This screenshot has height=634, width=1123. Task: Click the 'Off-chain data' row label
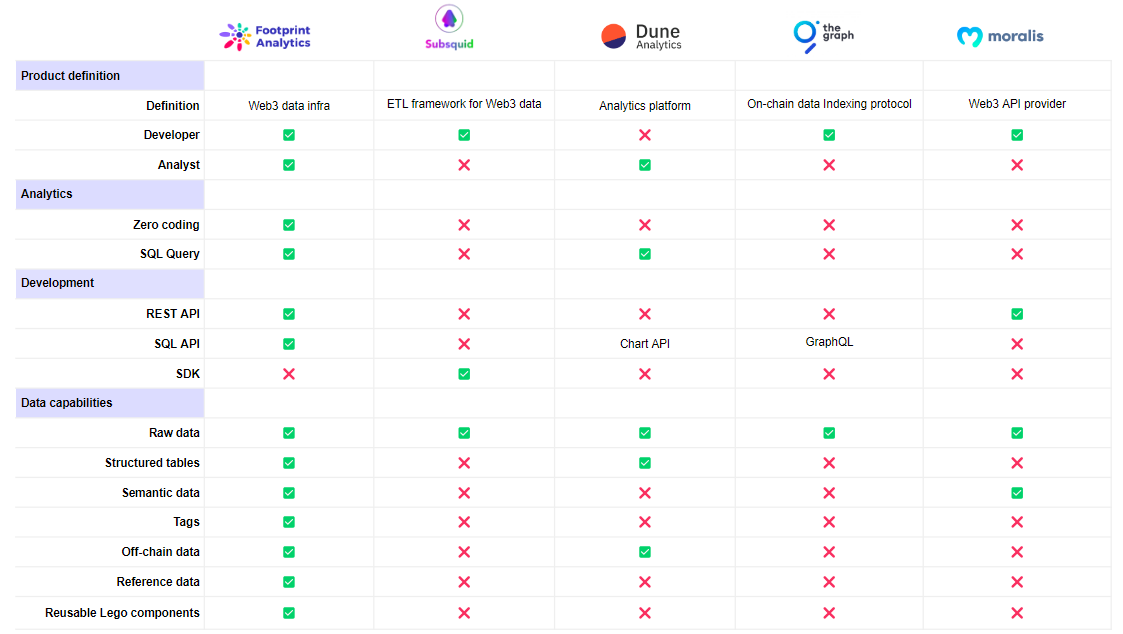160,552
